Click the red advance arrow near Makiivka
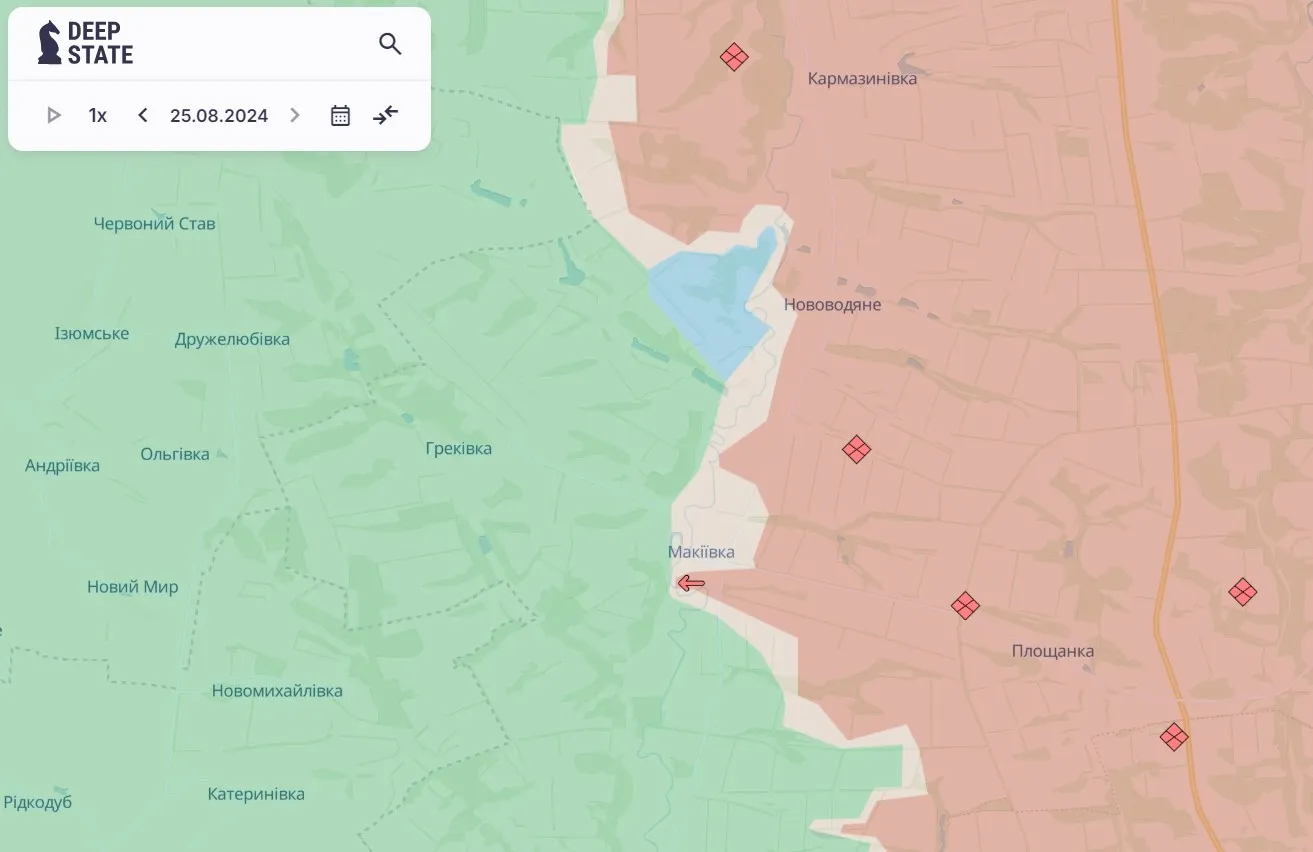Viewport: 1313px width, 852px height. 689,583
